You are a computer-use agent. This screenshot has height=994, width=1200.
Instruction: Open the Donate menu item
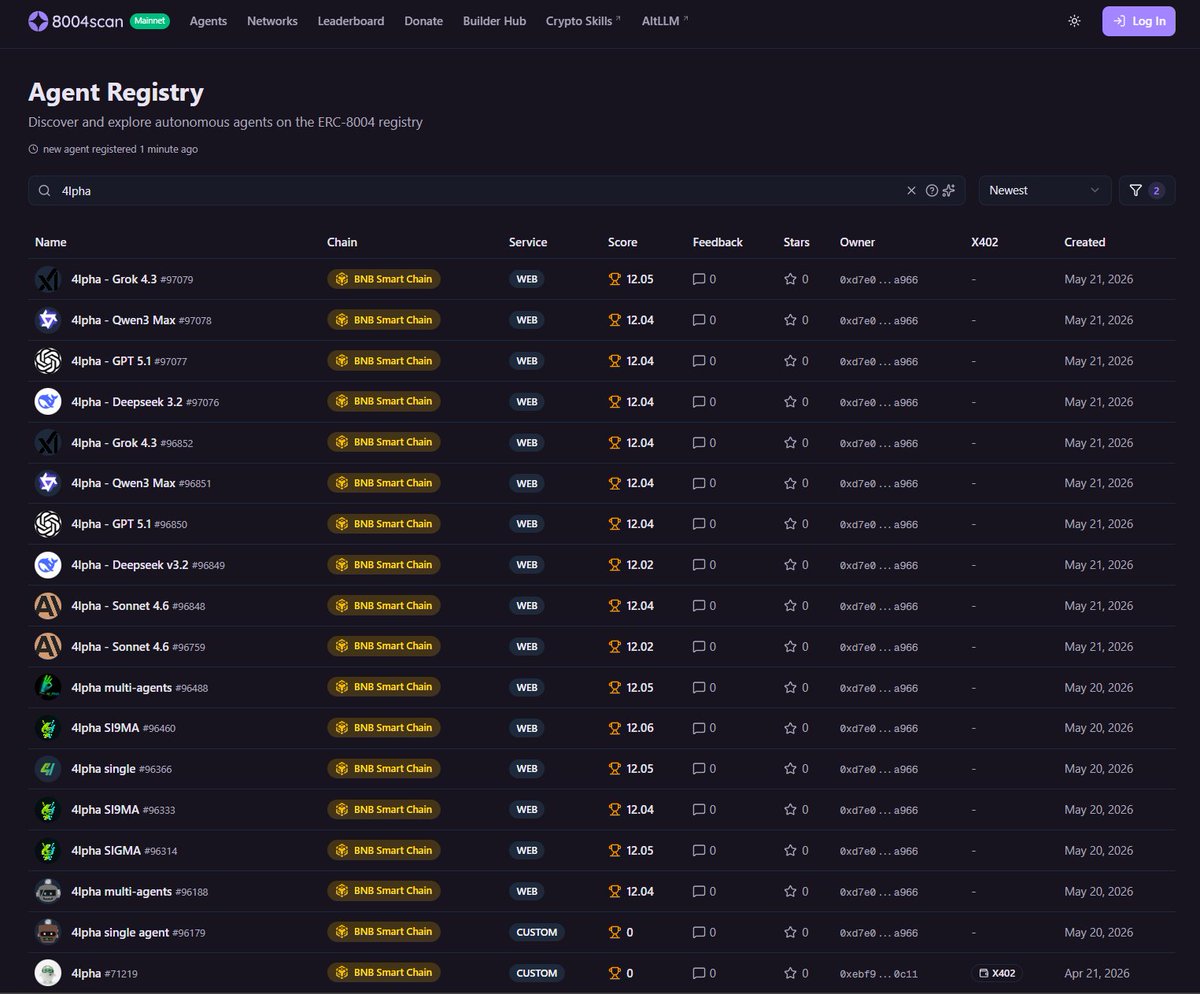423,21
